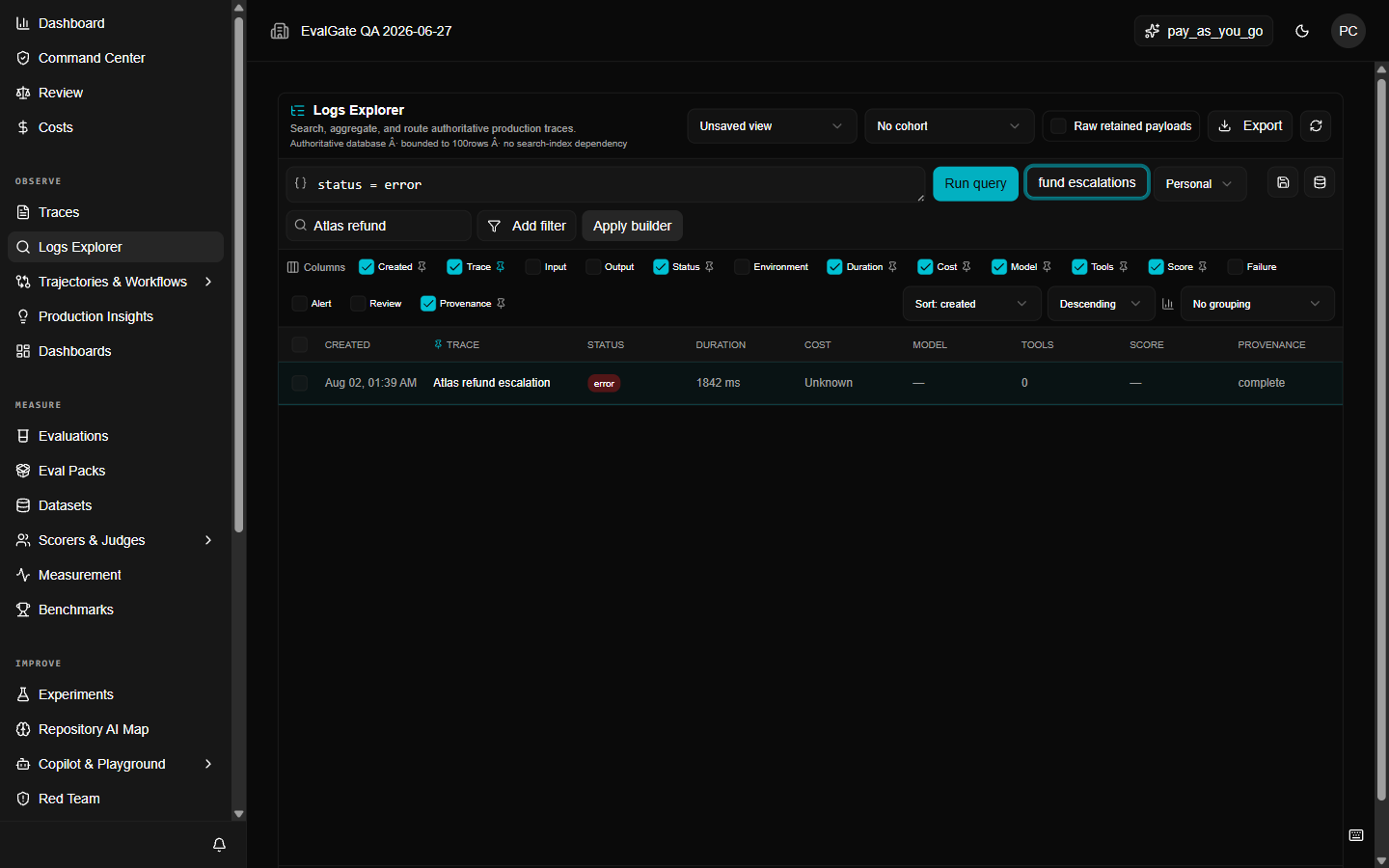Open the Personal scope dropdown
The height and width of the screenshot is (868, 1389).
(1200, 183)
